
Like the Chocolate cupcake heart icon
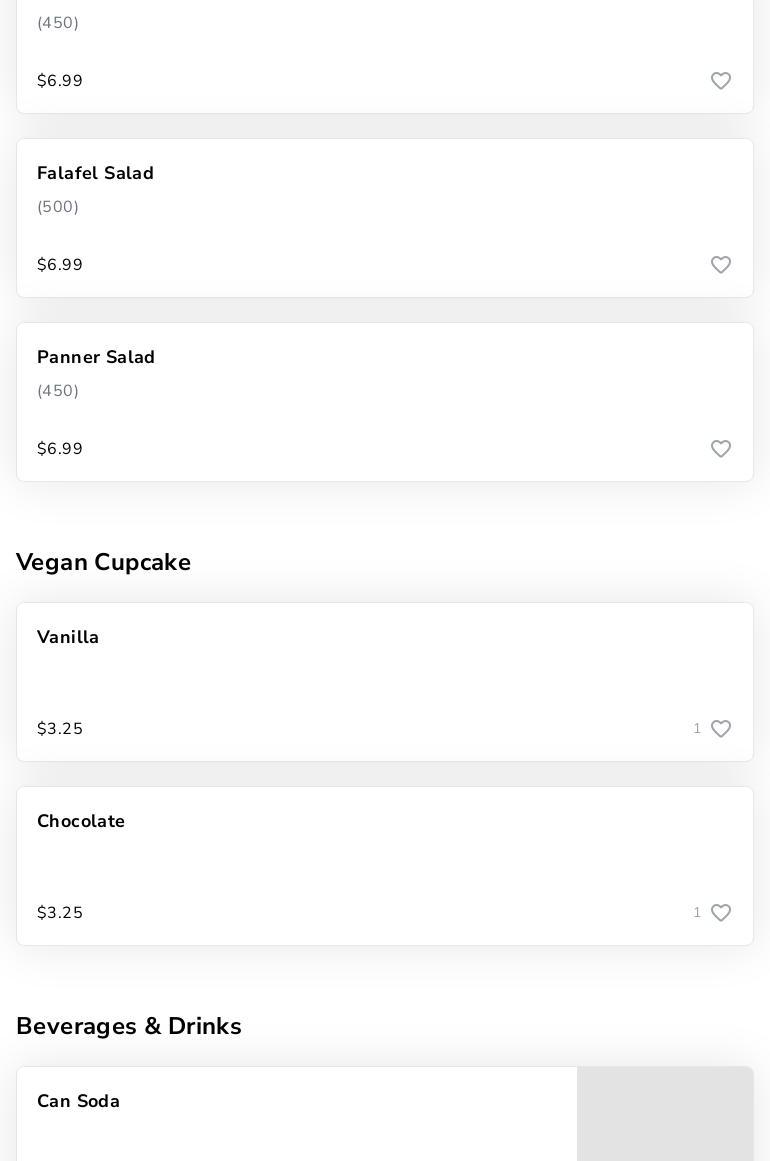[x=720, y=913]
